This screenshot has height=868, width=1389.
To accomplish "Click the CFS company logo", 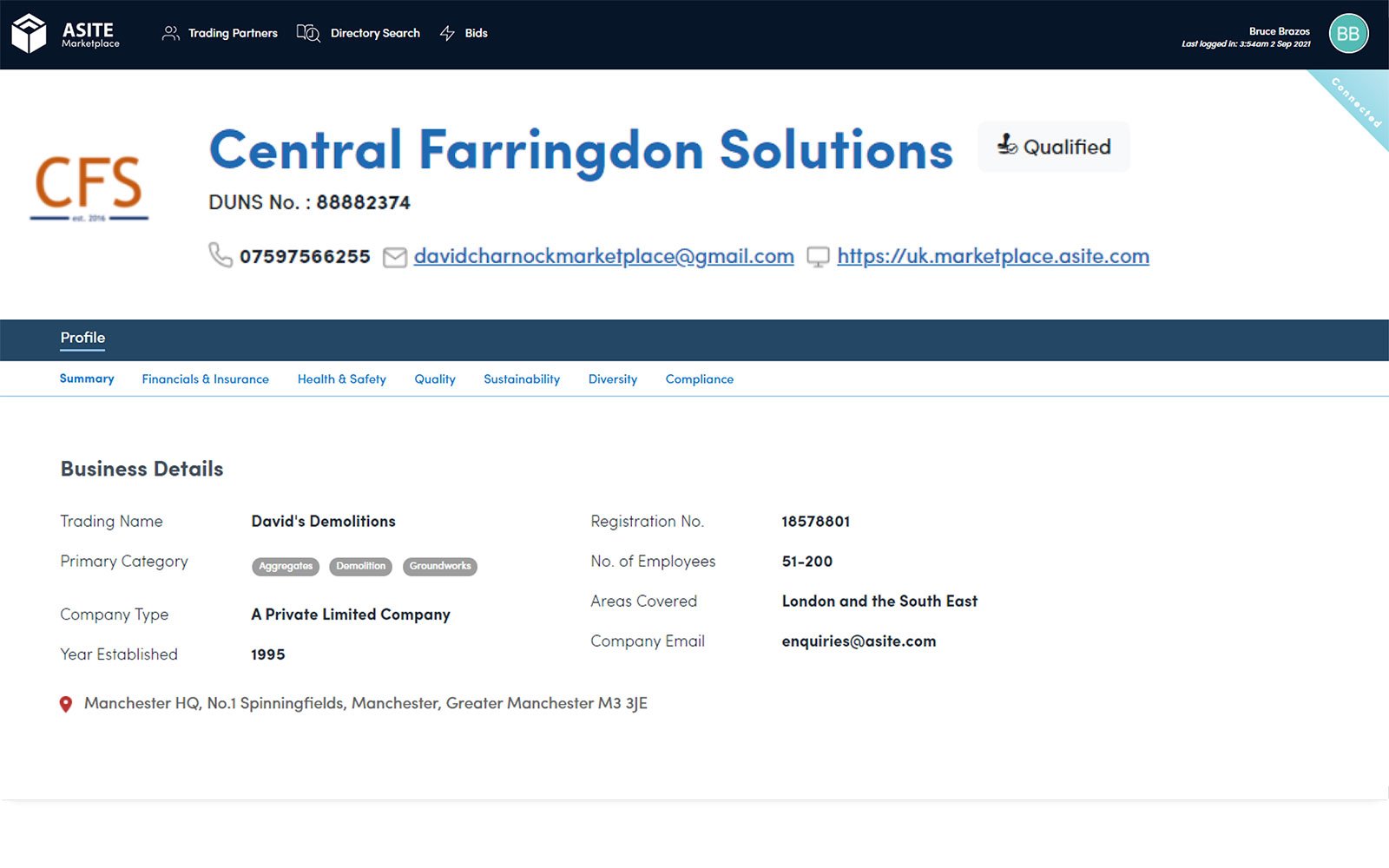I will pos(89,188).
